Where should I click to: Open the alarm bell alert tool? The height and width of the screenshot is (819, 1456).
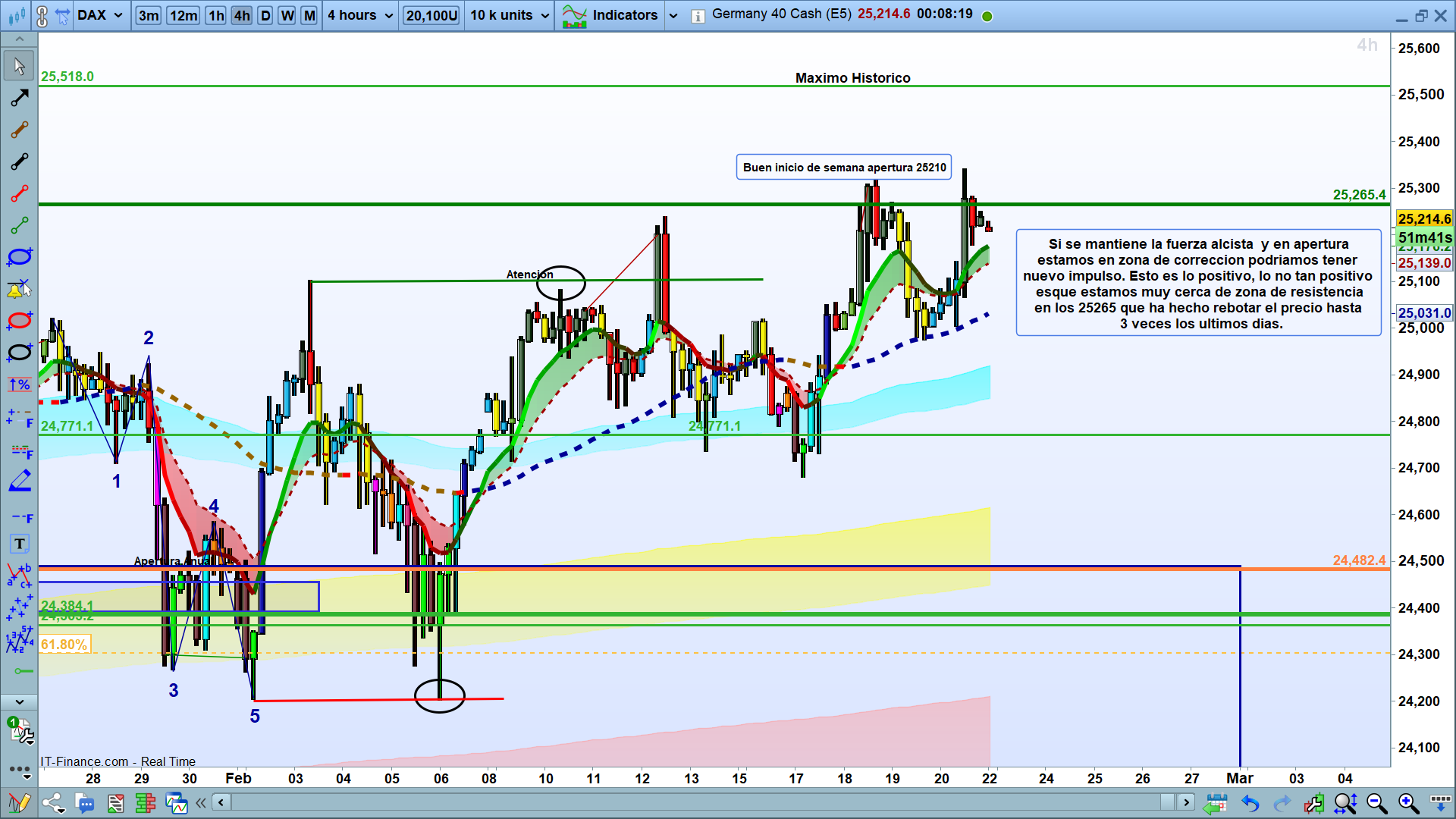coord(19,289)
